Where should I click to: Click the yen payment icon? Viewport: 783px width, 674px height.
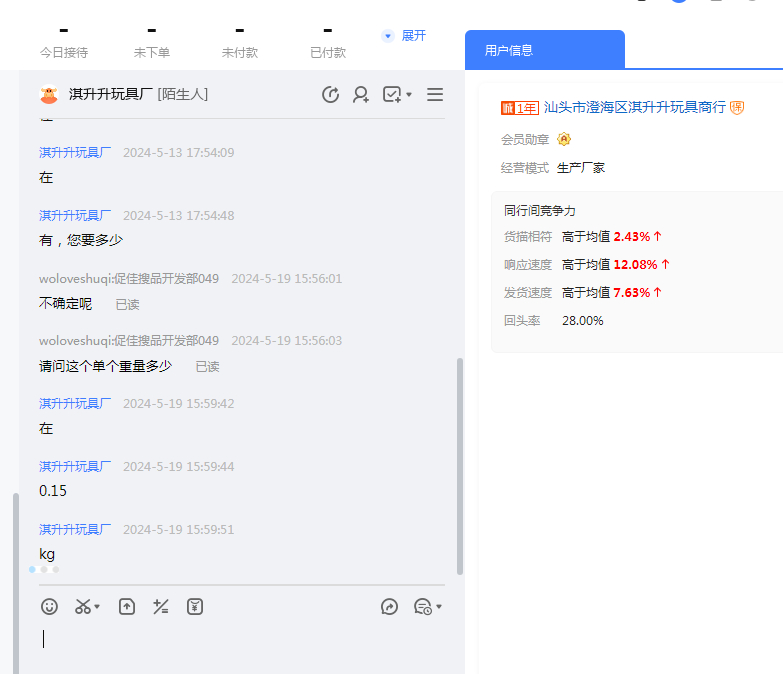pyautogui.click(x=195, y=606)
